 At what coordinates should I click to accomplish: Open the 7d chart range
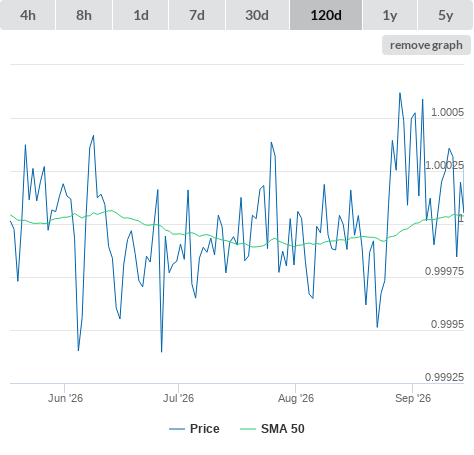point(197,15)
